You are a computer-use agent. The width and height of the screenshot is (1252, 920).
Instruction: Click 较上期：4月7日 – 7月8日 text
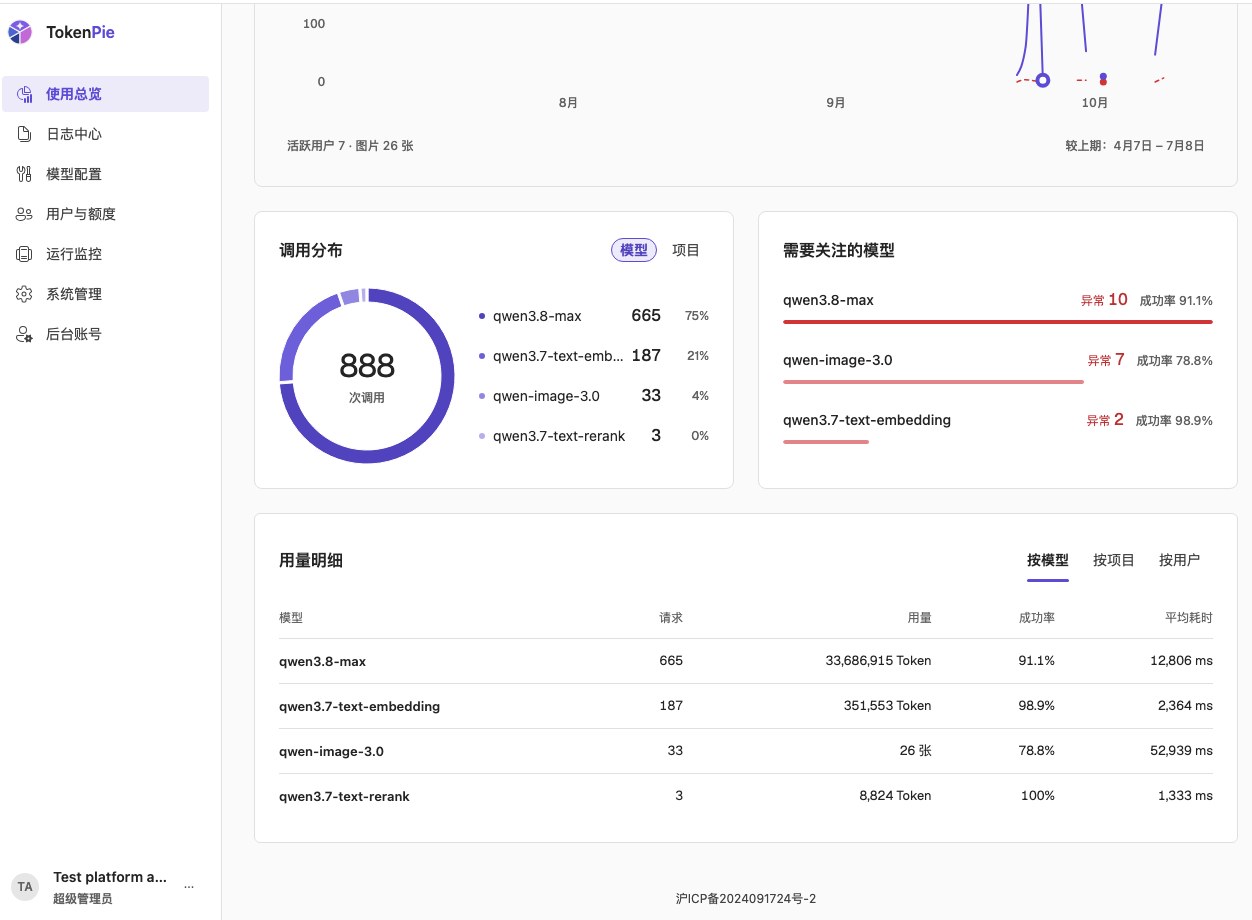1135,146
